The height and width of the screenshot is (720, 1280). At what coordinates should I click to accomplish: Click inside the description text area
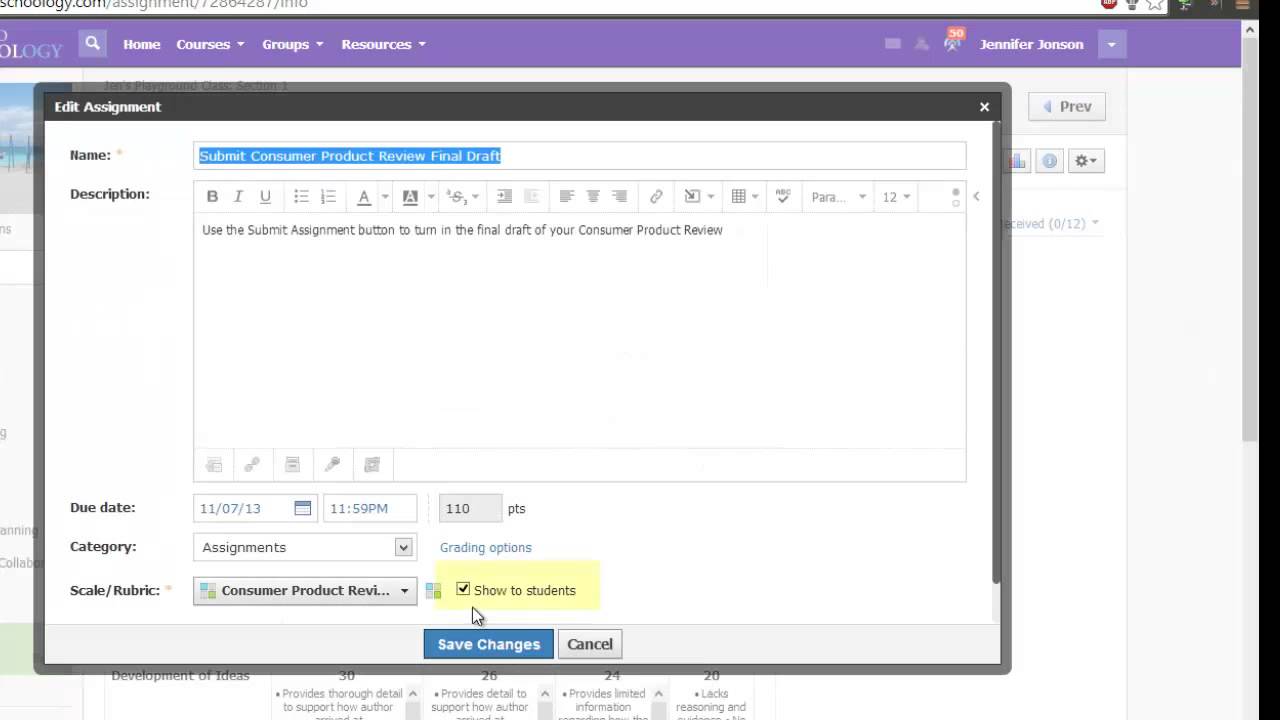(580, 330)
